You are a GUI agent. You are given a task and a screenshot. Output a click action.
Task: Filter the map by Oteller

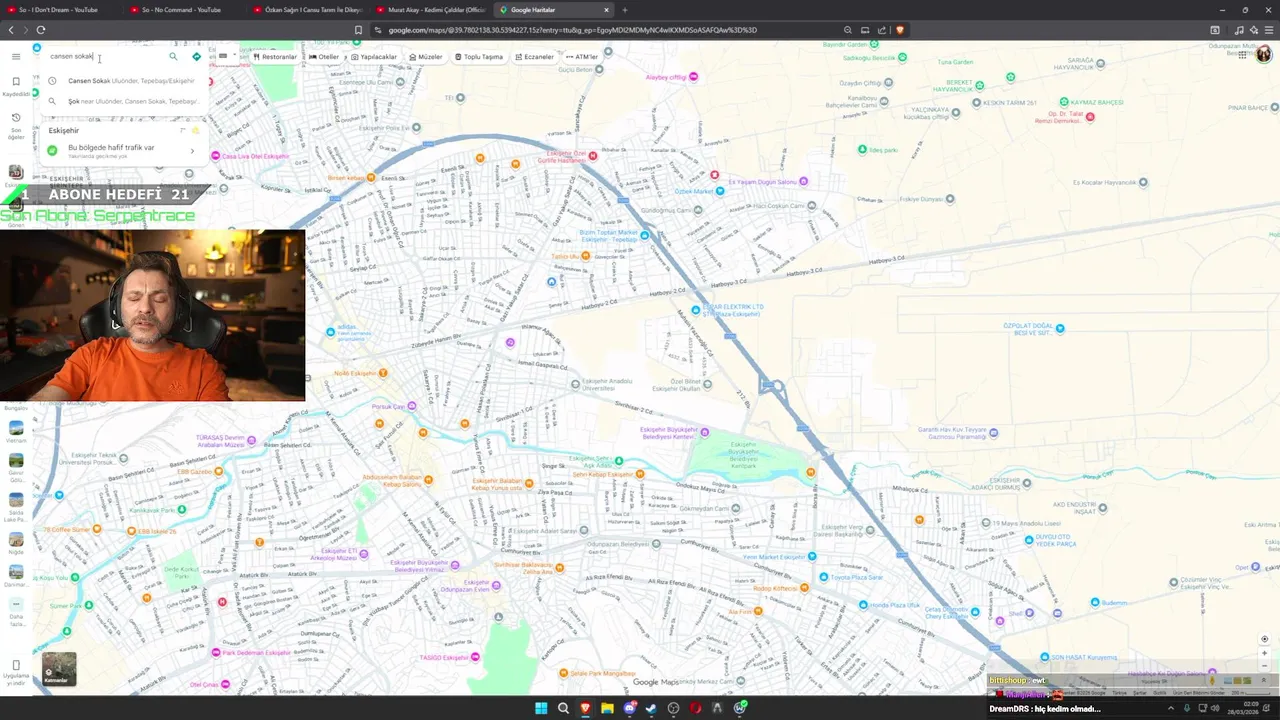(324, 57)
